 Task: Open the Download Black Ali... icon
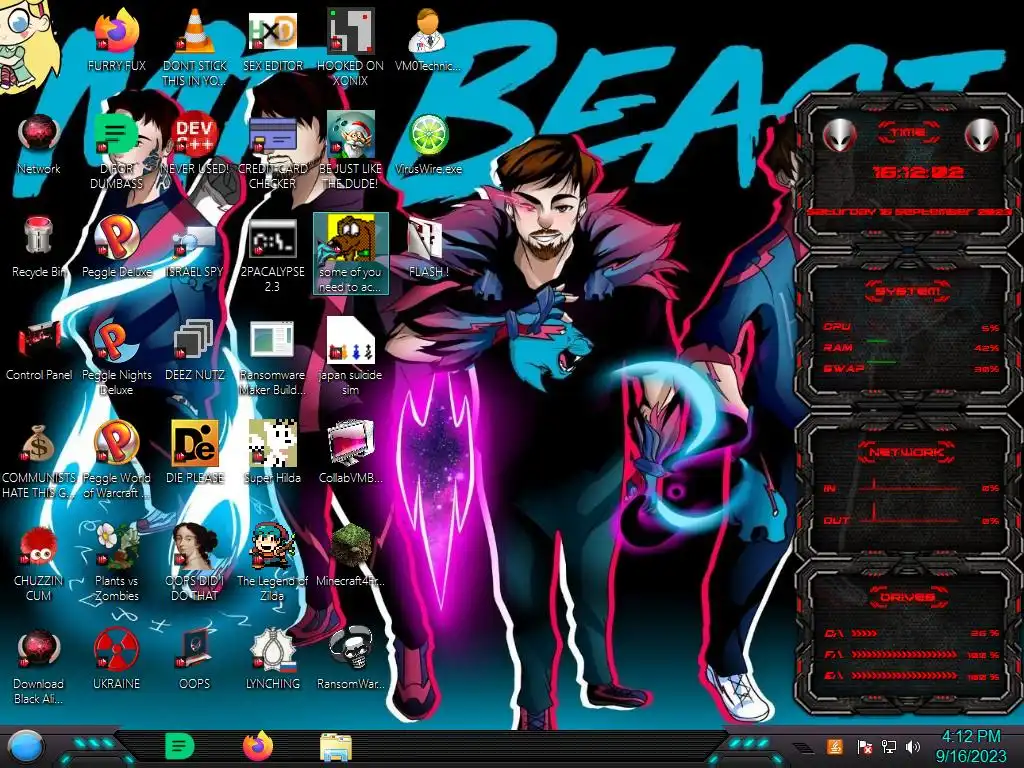click(39, 666)
